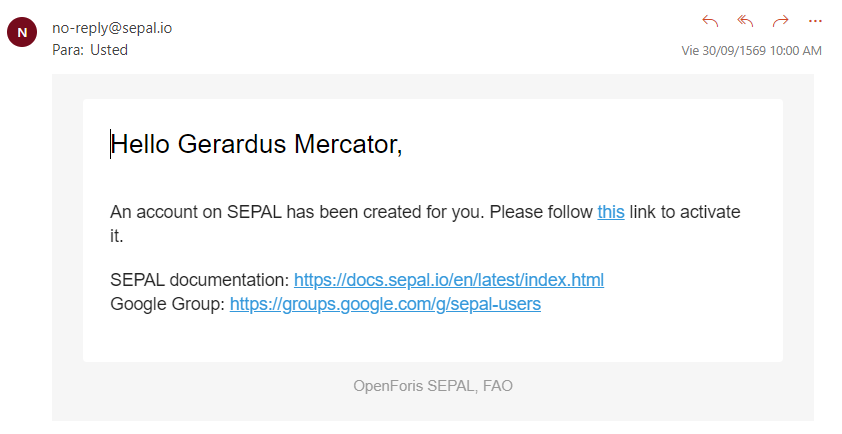Open the three-dot more actions menu
842x434 pixels.
(815, 20)
